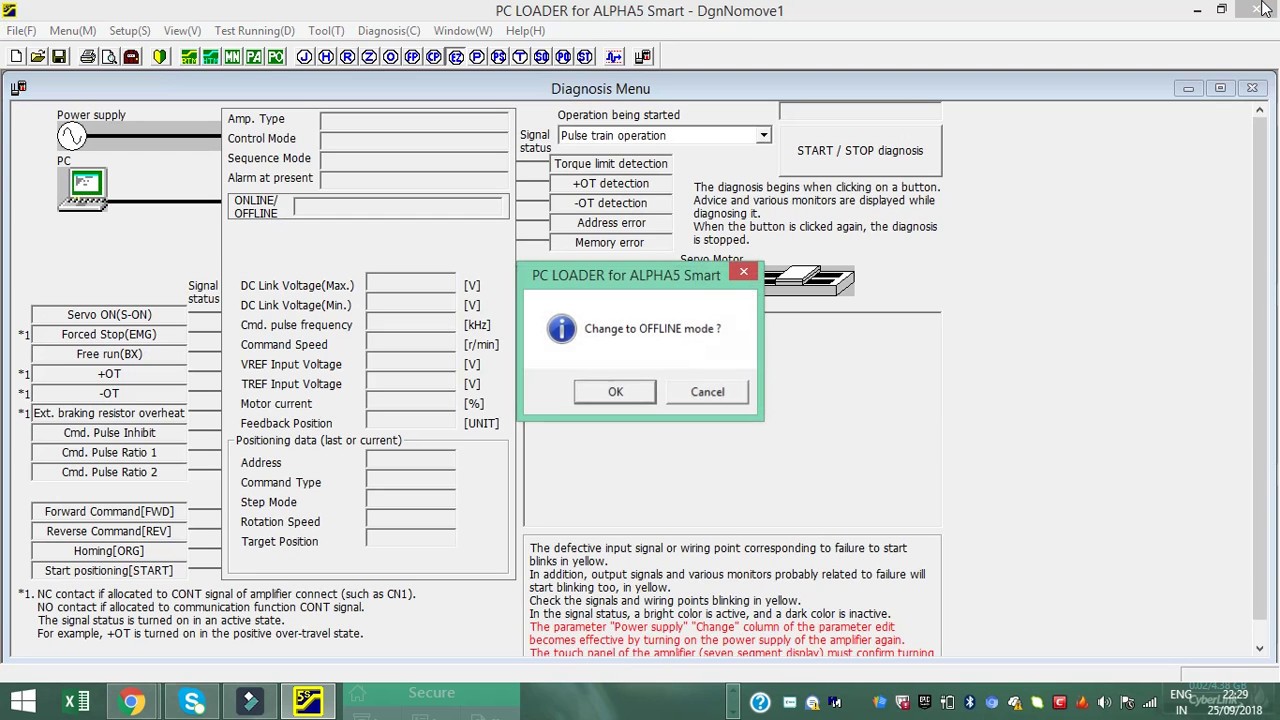The width and height of the screenshot is (1280, 720).
Task: Click the Free run(BX) signal box
Action: point(109,354)
